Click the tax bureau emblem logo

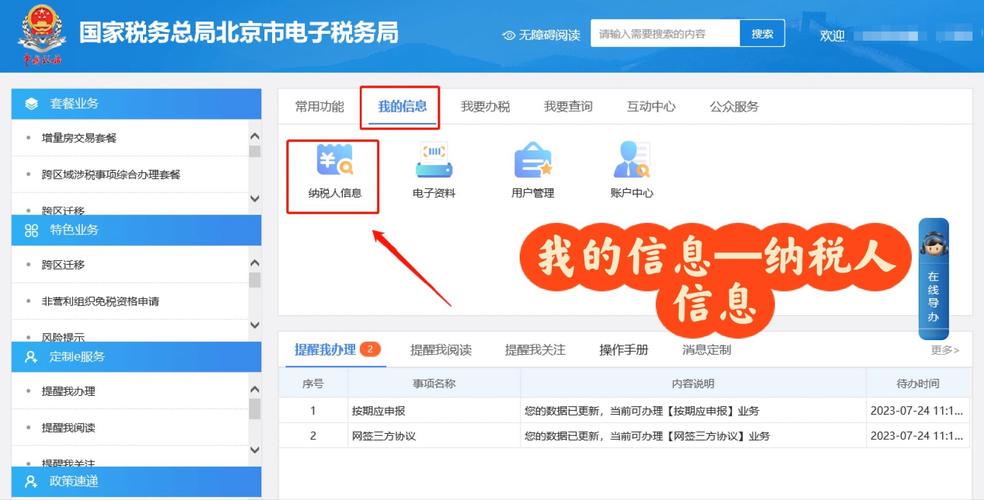point(42,35)
